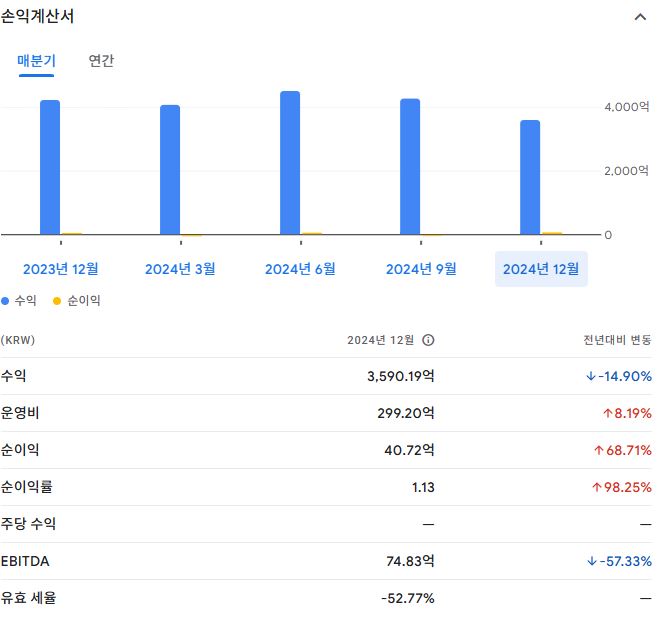This screenshot has width=662, height=627.
Task: Click the -57.33% EBITDA change
Action: 619,561
